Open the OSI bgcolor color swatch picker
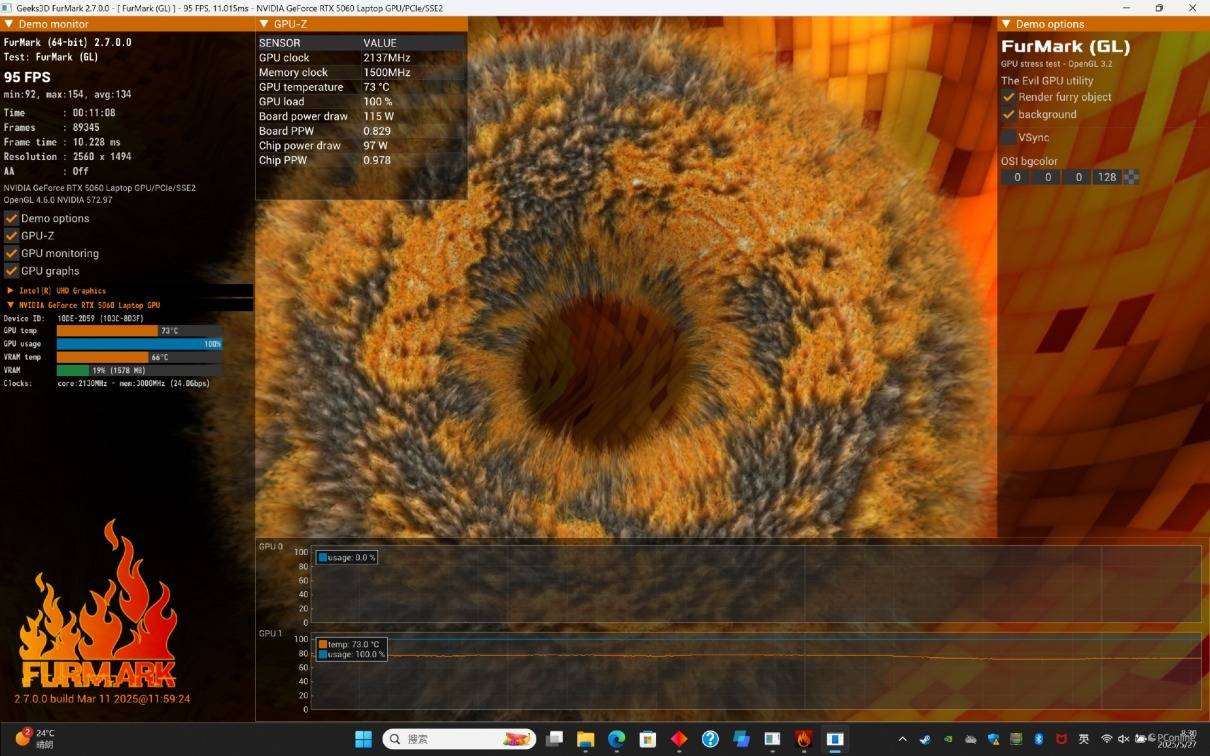Screen dimensions: 1210x756 click(x=1131, y=177)
